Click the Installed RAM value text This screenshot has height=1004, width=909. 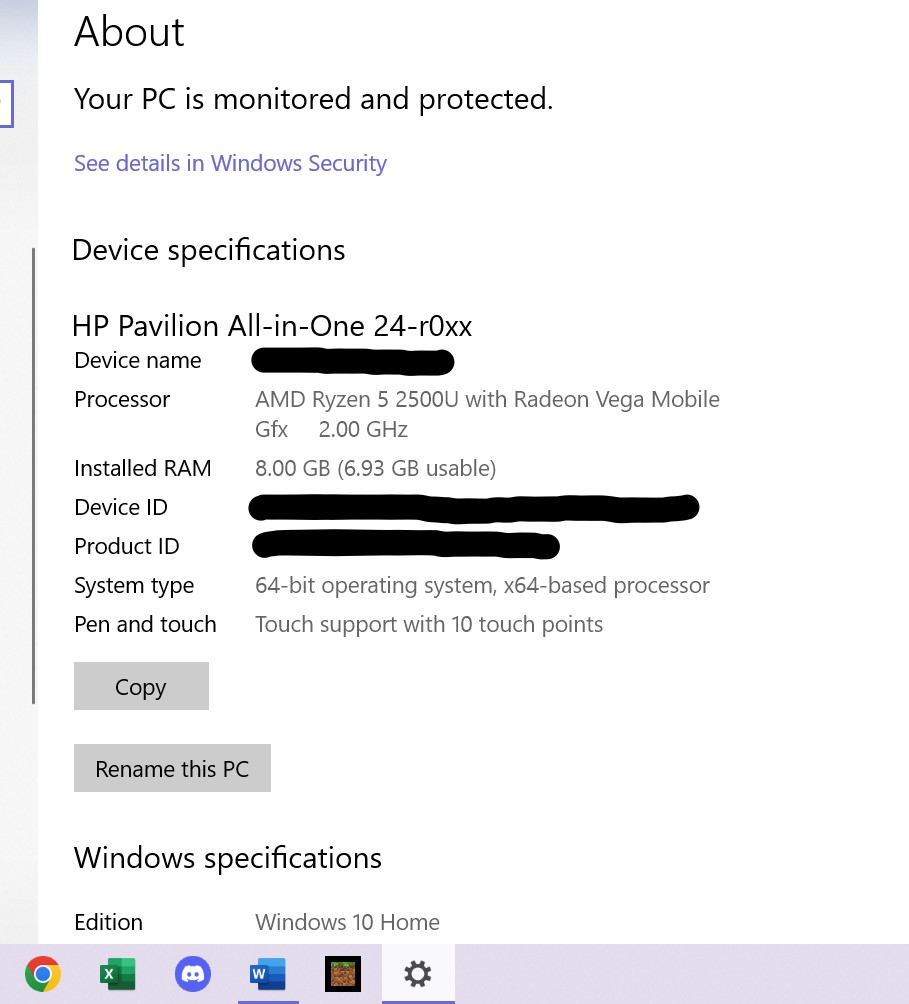pos(375,467)
